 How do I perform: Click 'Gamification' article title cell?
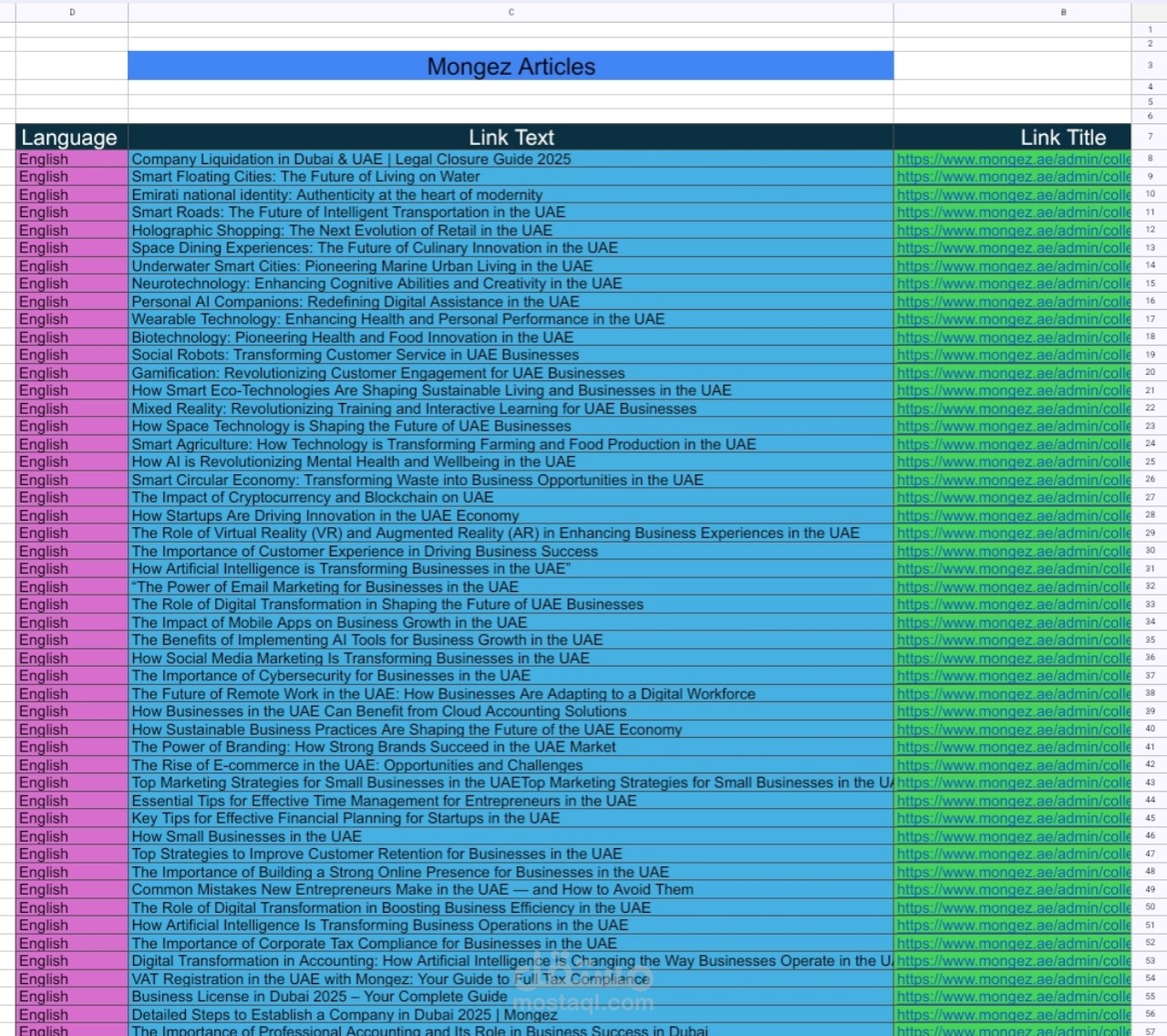pyautogui.click(x=511, y=372)
